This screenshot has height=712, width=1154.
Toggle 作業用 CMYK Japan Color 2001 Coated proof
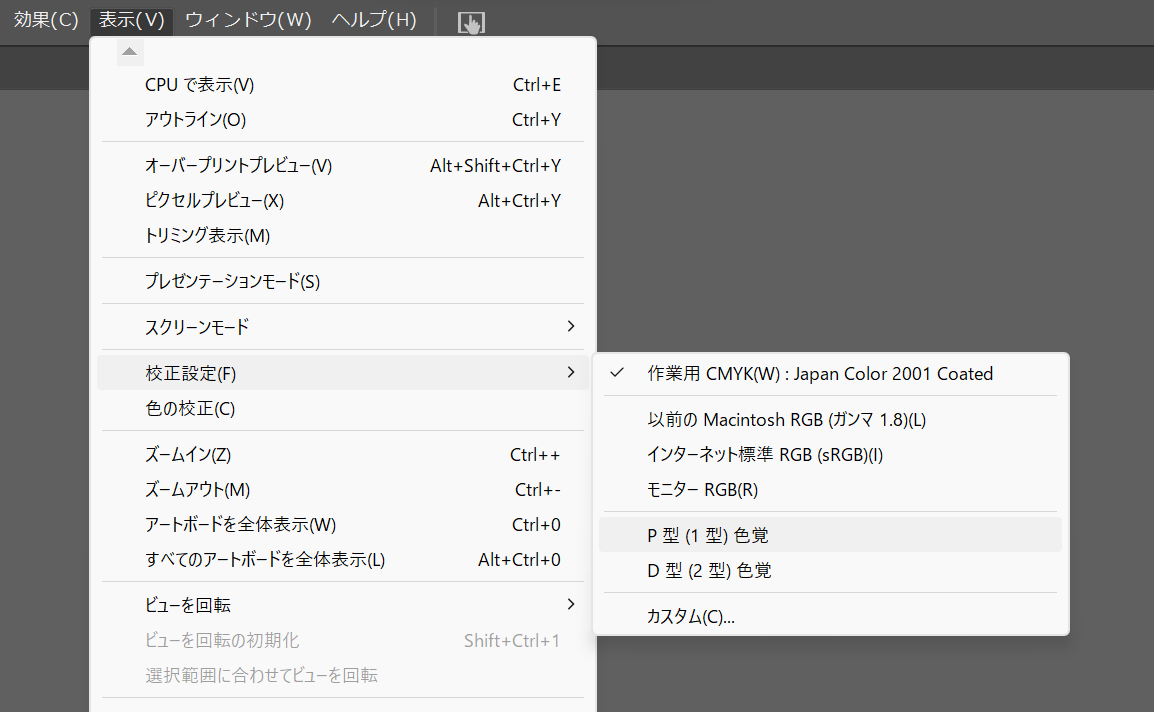[x=820, y=374]
